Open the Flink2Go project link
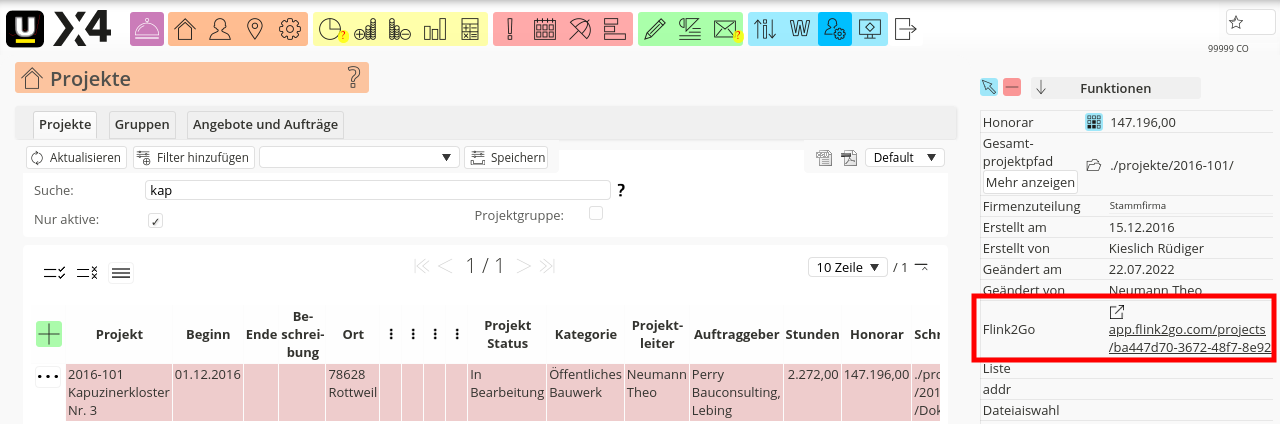The height and width of the screenshot is (424, 1280). pos(1189,338)
